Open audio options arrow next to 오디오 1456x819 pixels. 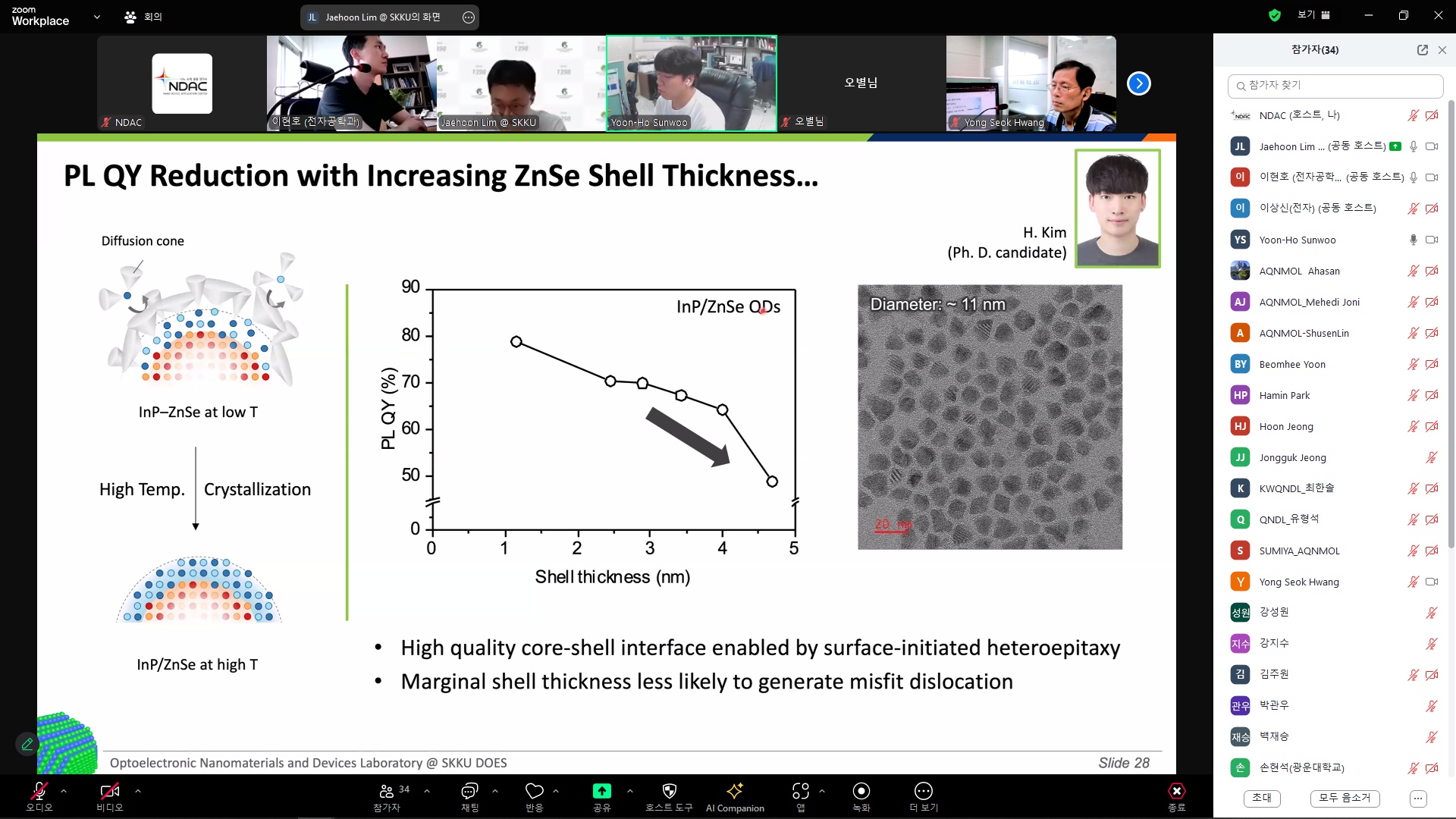pyautogui.click(x=64, y=791)
